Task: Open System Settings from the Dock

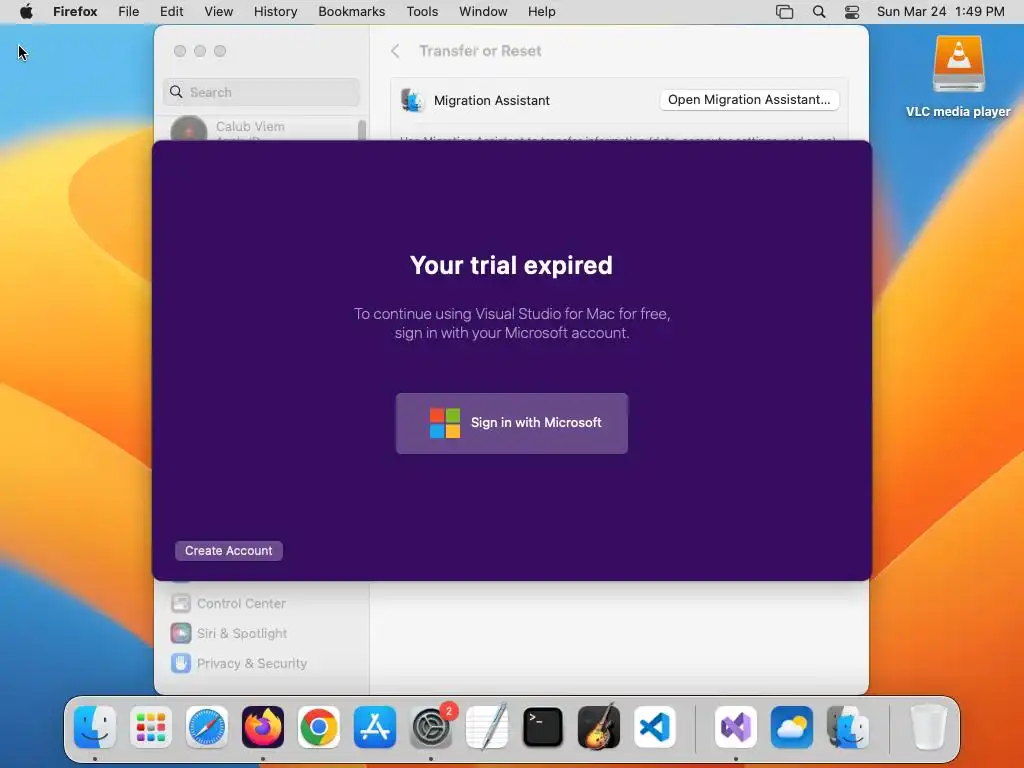Action: point(431,727)
